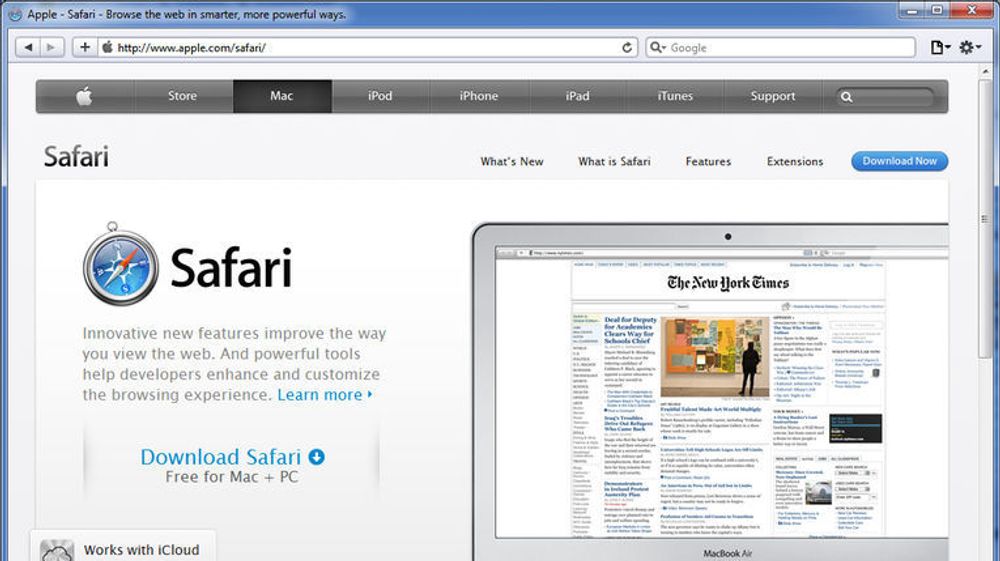The image size is (1000, 561).
Task: Click the Safari page heading
Action: point(76,157)
